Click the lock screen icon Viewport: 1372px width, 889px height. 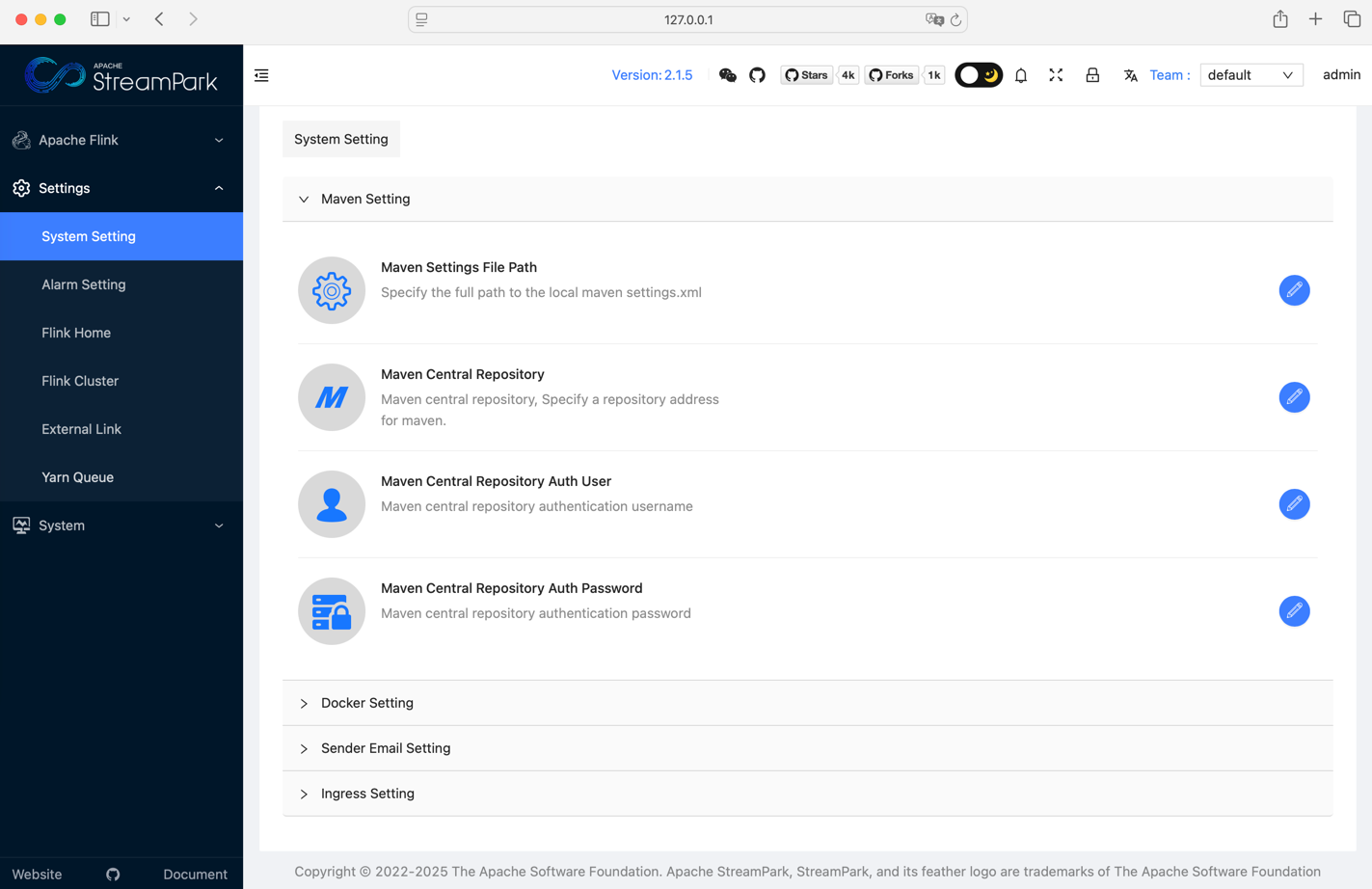[x=1092, y=75]
